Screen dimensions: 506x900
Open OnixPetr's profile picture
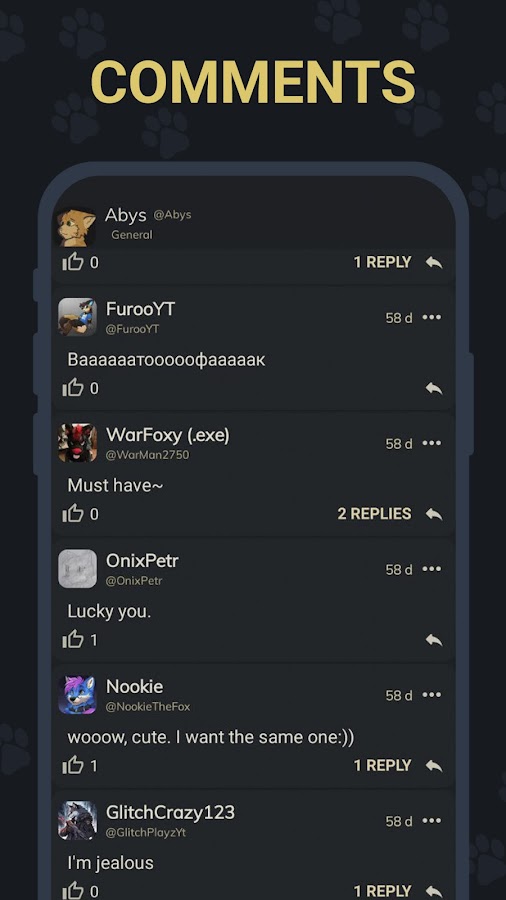coord(77,569)
